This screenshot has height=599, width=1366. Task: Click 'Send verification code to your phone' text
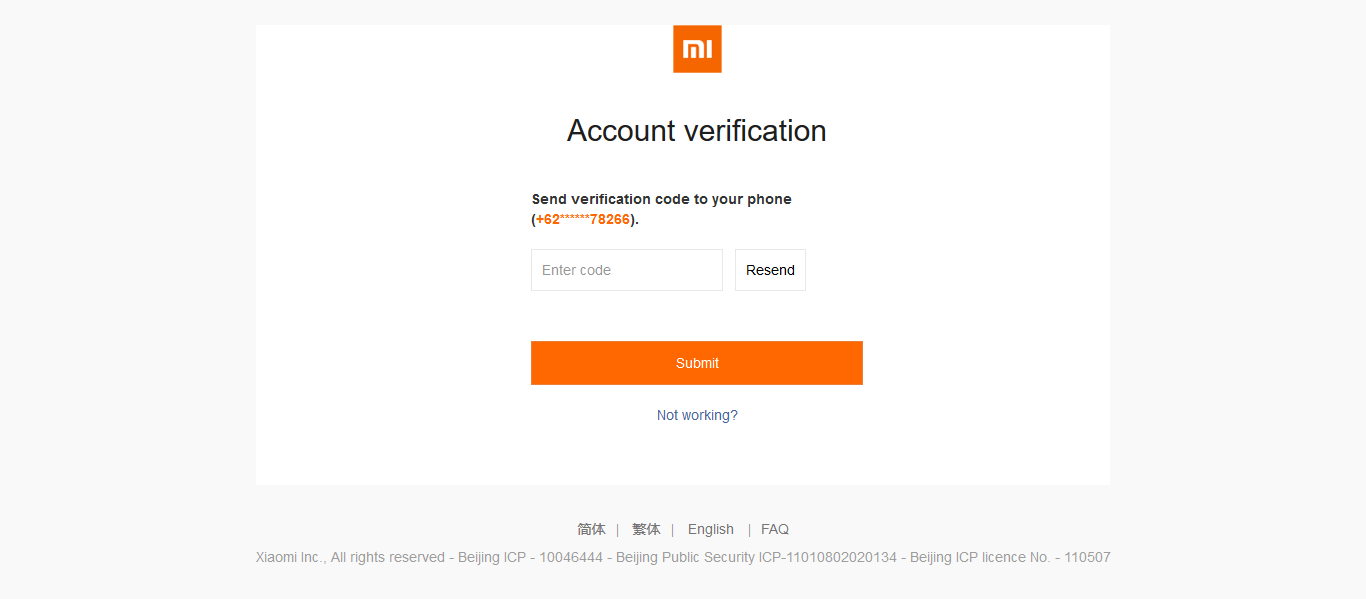[x=661, y=199]
